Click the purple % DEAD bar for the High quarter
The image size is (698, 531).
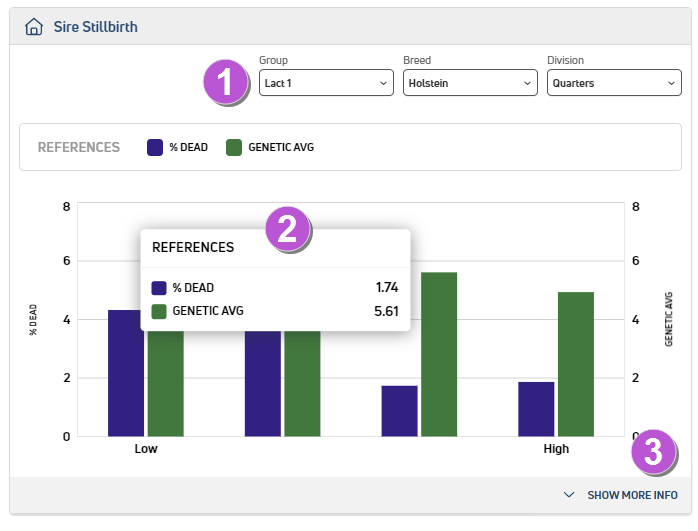coord(536,409)
